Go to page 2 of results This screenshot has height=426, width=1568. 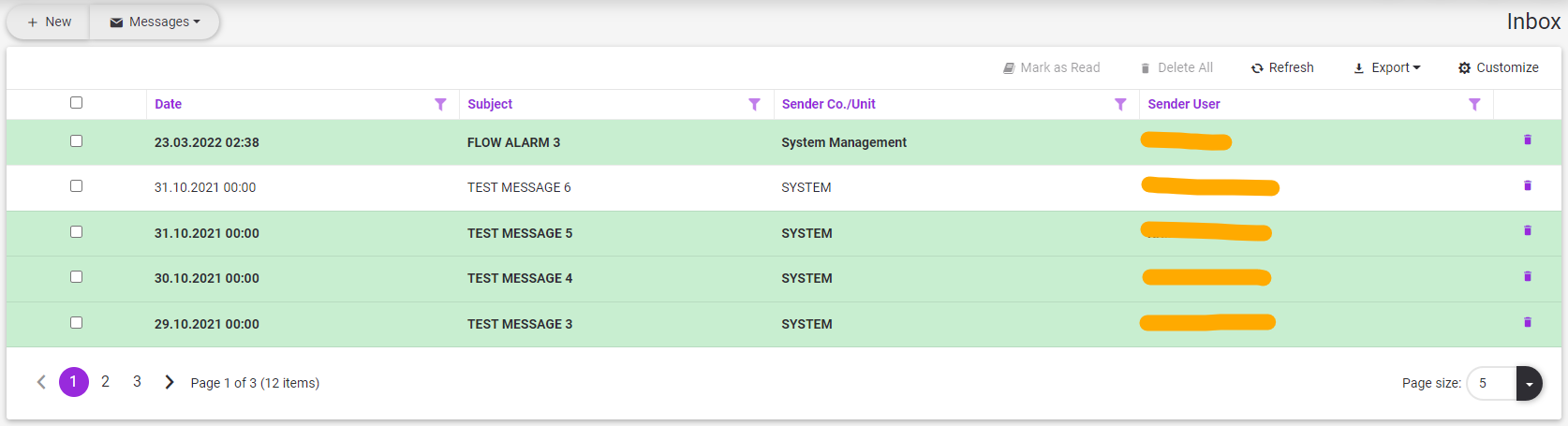[106, 382]
